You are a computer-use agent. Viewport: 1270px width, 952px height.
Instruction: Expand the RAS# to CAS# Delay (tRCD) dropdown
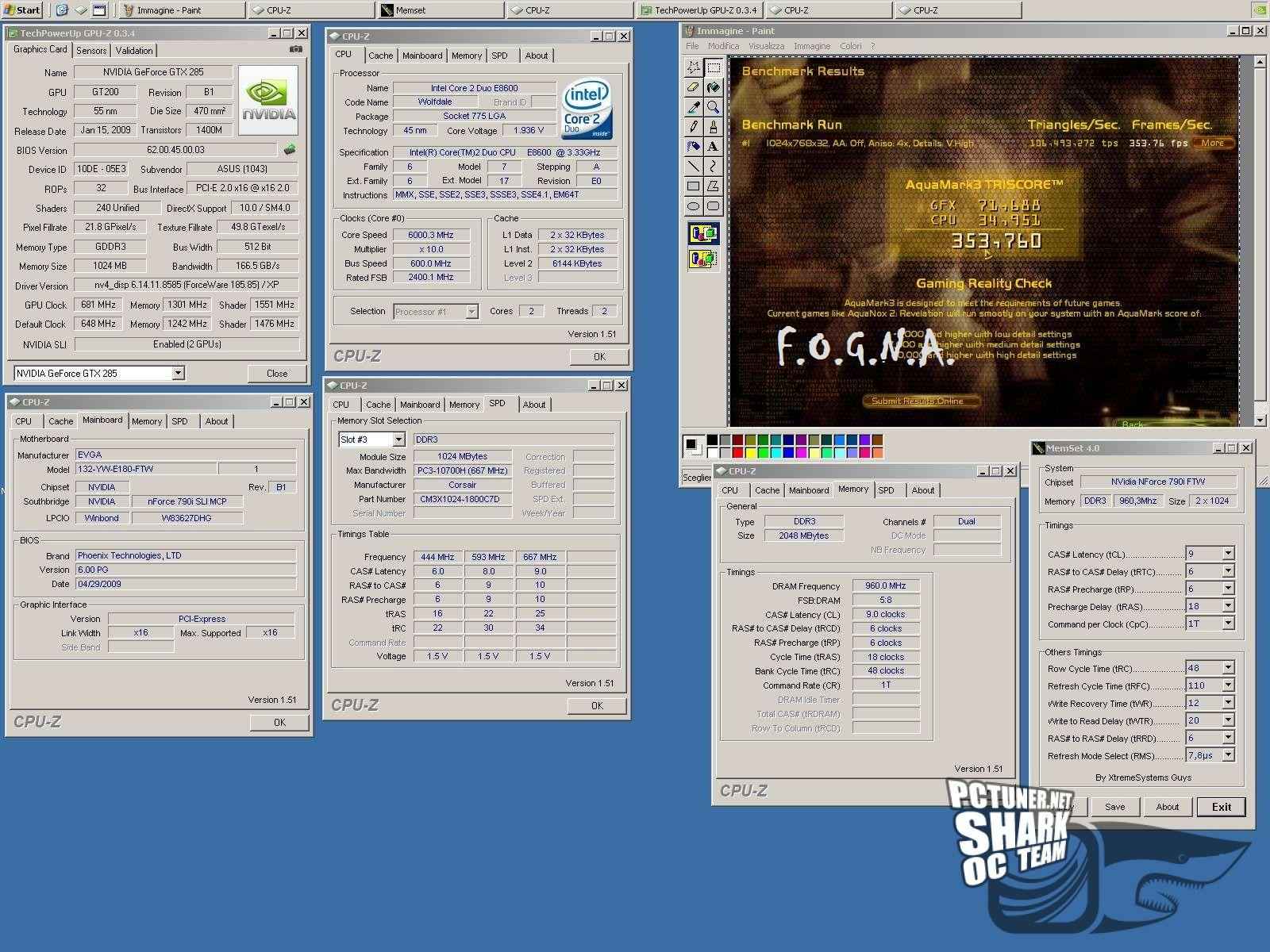click(1228, 571)
